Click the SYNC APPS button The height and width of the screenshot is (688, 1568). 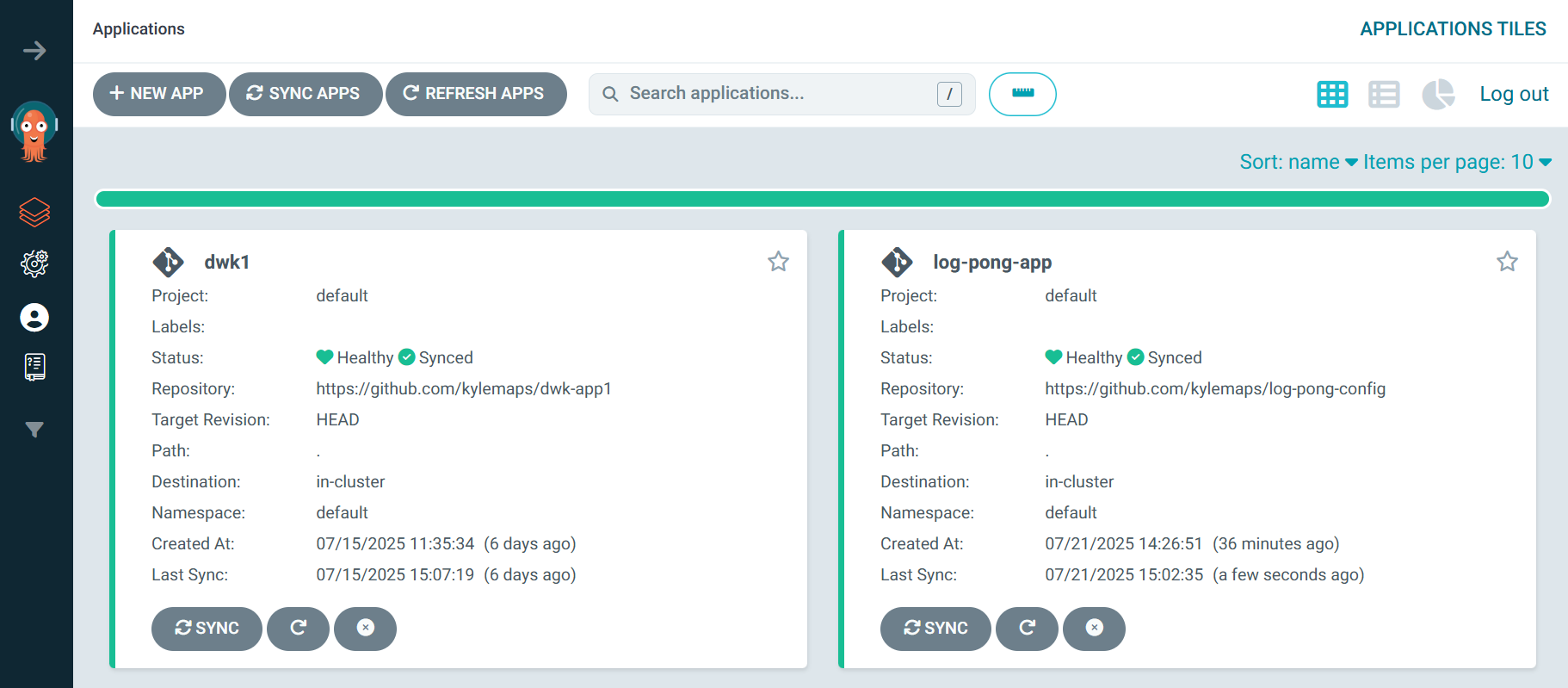coord(306,94)
